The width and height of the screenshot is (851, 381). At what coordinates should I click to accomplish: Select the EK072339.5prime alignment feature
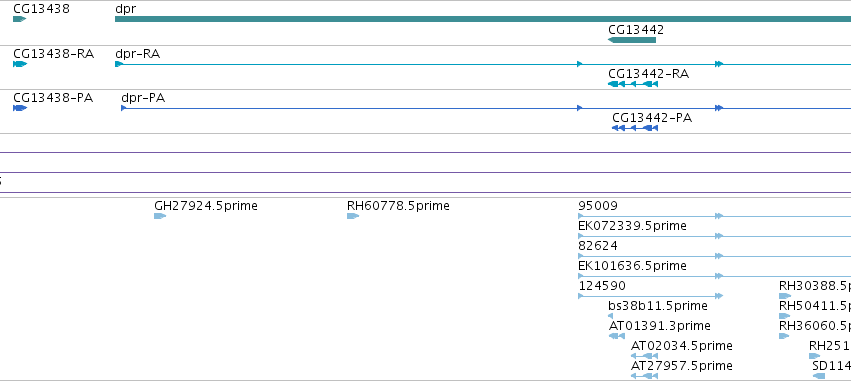[x=714, y=236]
